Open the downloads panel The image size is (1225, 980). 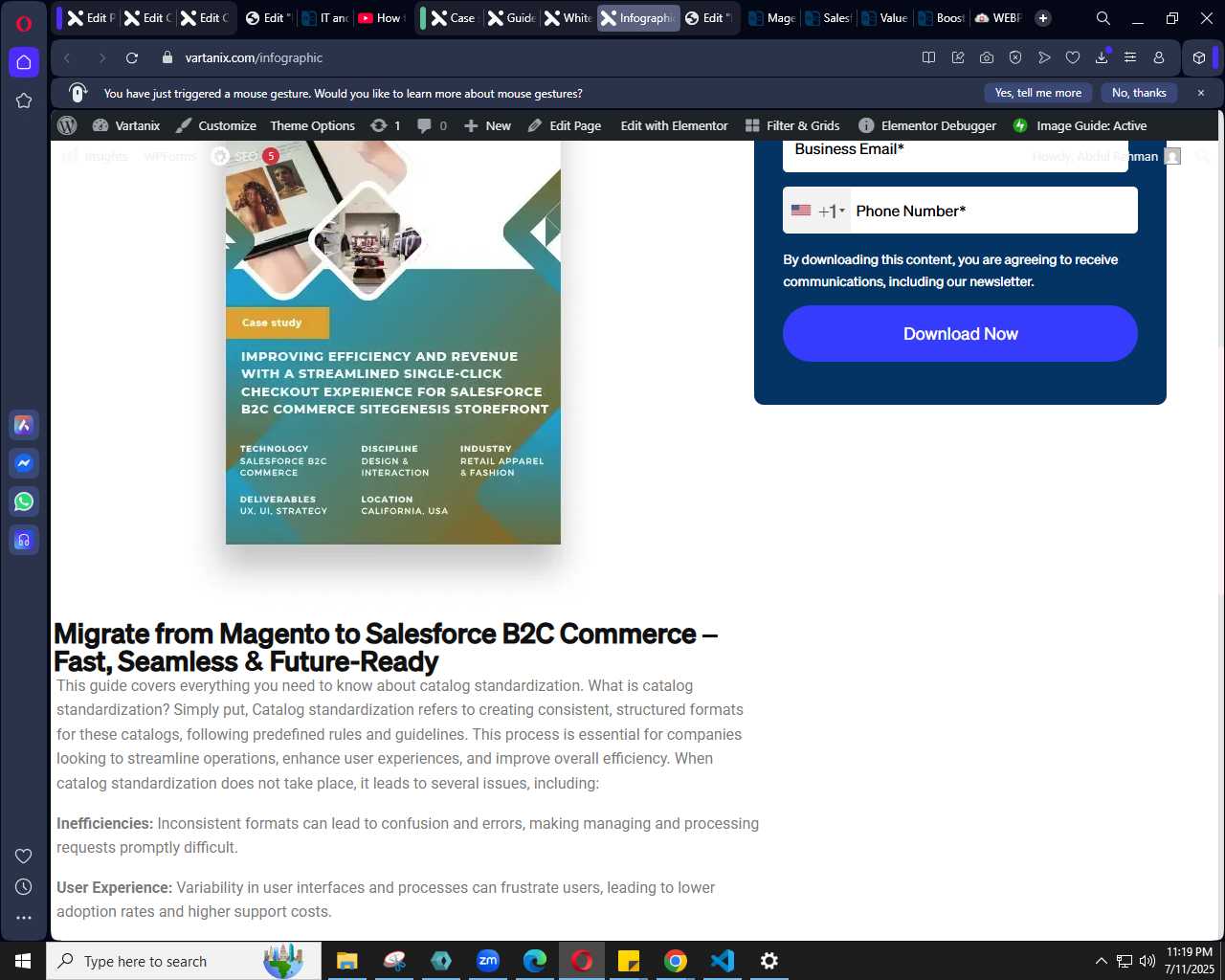1102,58
